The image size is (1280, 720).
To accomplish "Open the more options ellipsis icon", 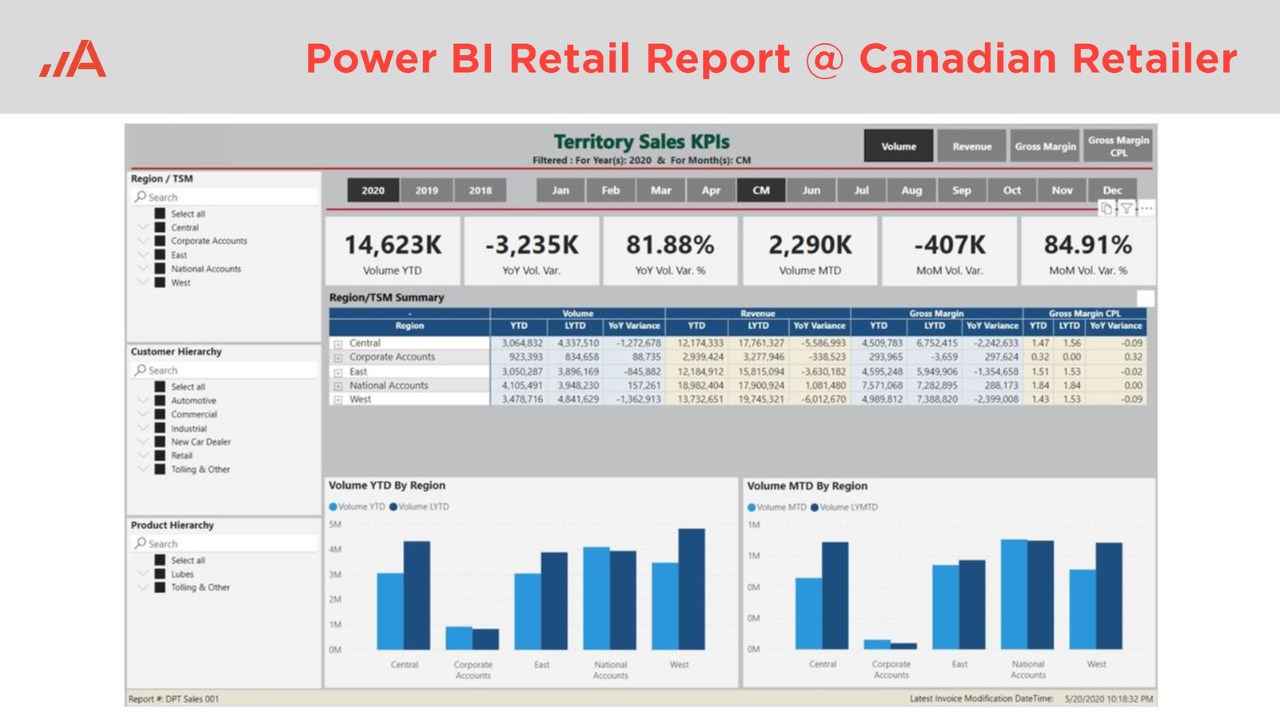I will (x=1146, y=208).
